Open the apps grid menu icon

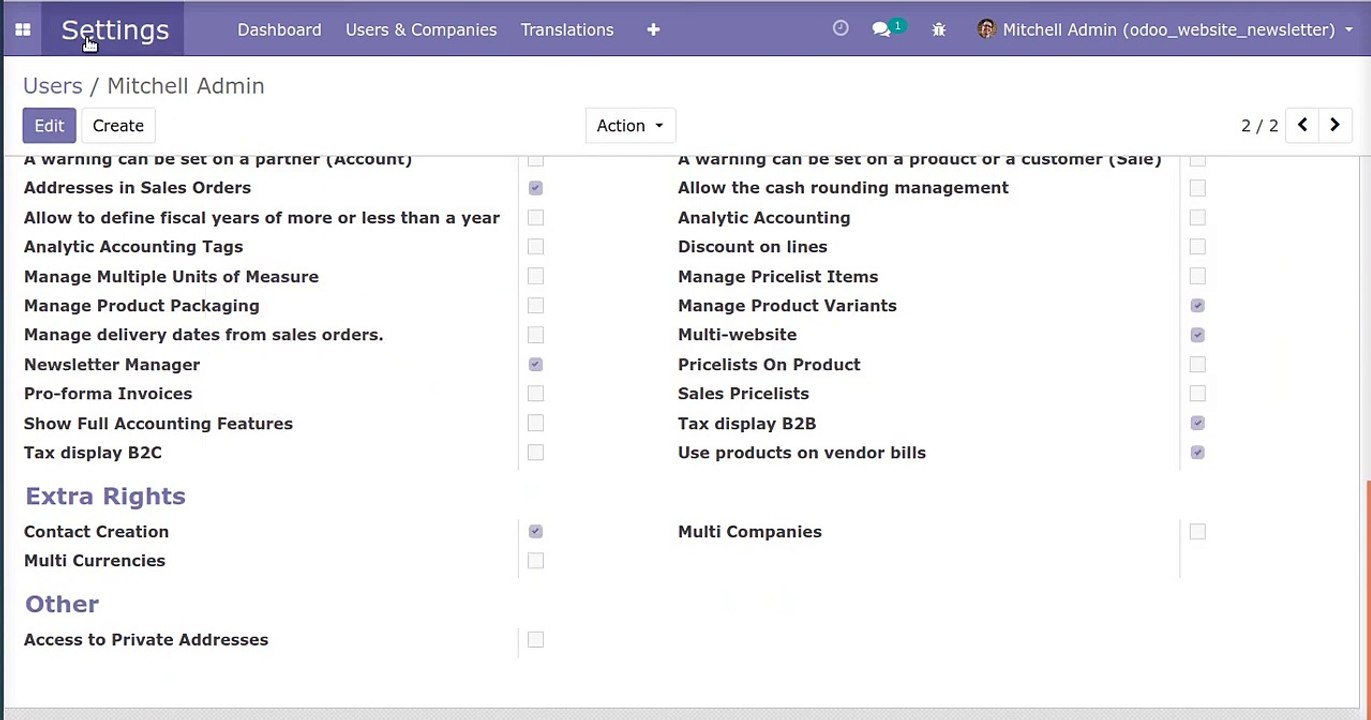coord(22,30)
